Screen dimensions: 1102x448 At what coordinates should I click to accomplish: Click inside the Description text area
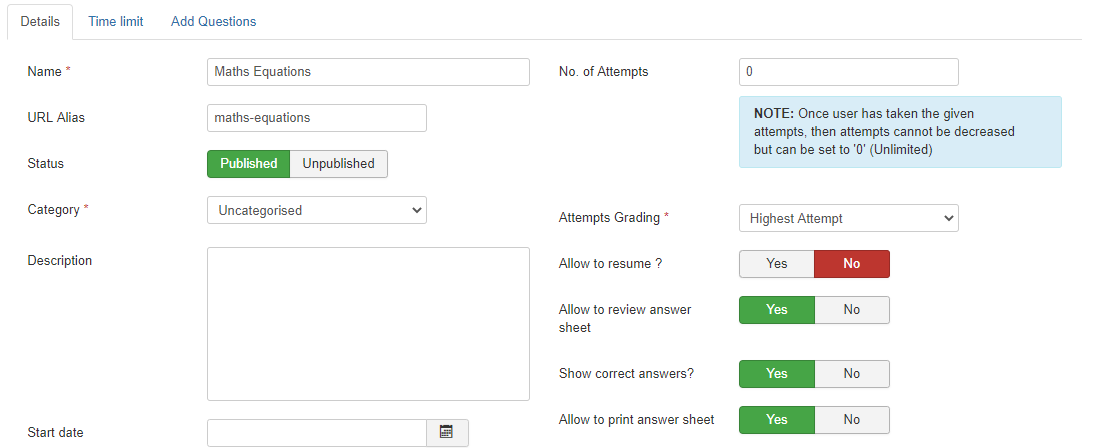point(367,323)
